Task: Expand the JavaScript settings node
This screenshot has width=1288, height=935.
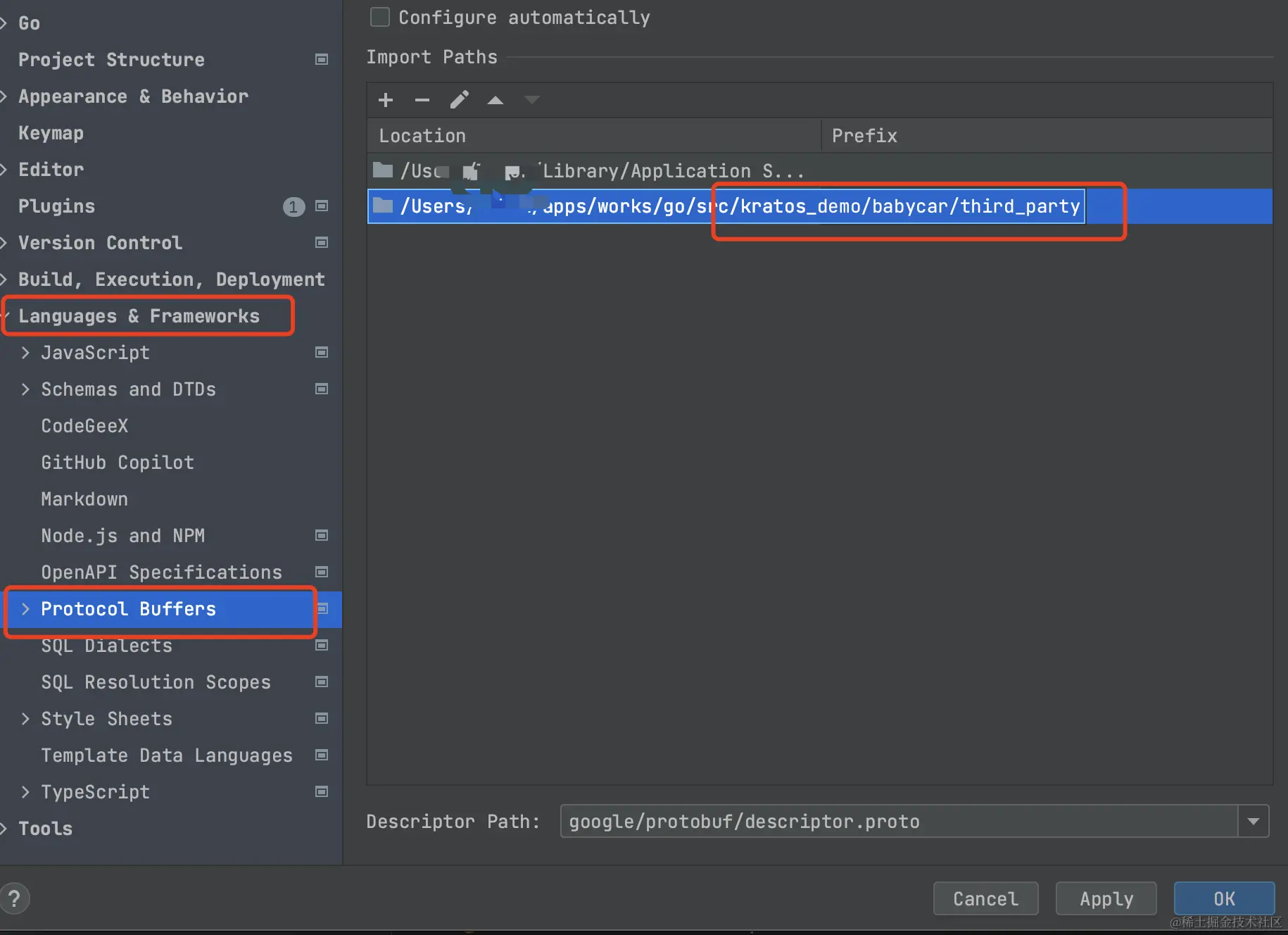Action: click(x=26, y=353)
